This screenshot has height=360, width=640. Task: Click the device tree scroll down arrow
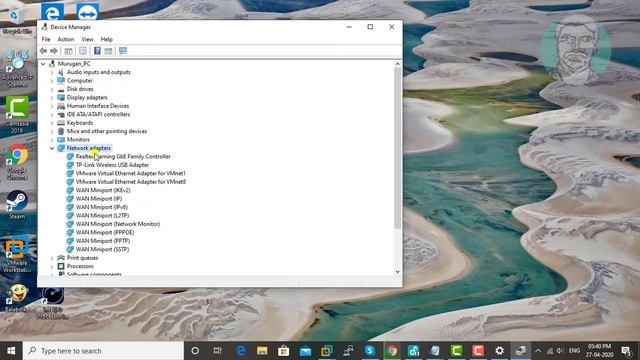click(398, 272)
